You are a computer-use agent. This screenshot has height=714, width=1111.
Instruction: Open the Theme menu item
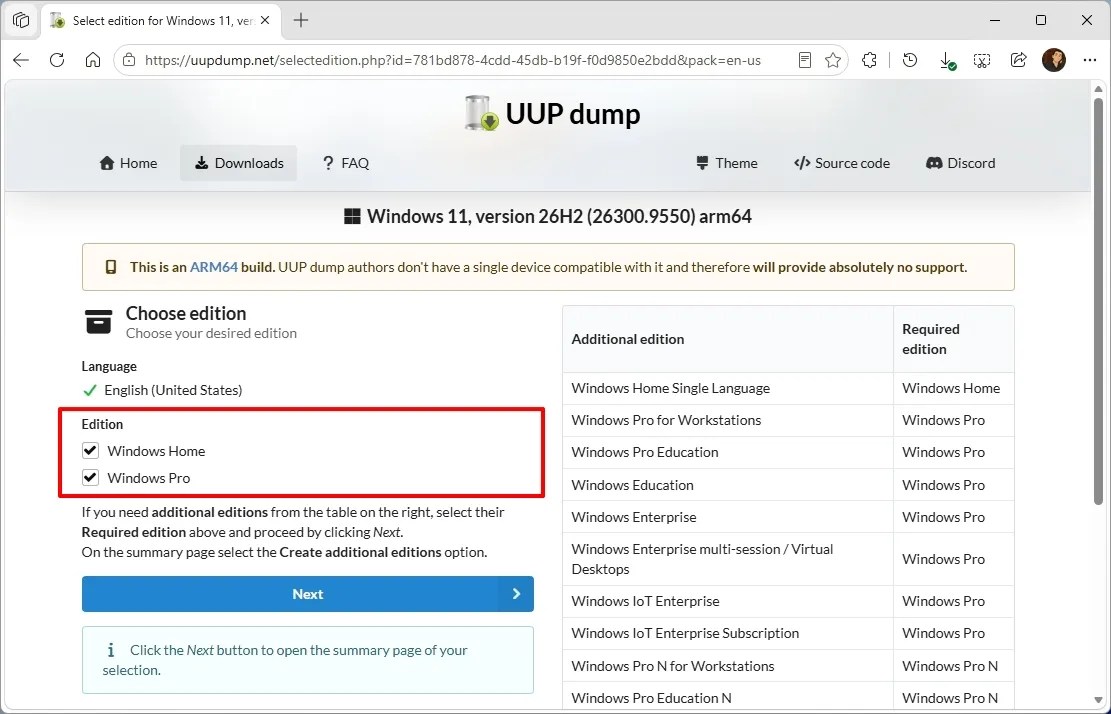tap(726, 163)
